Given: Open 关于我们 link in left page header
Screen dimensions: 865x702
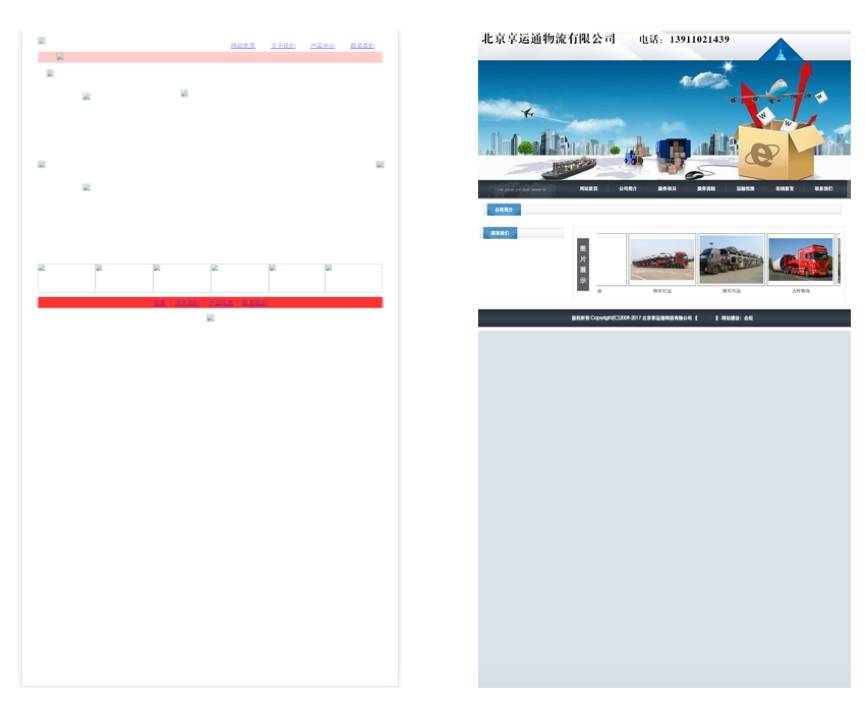Looking at the screenshot, I should point(283,45).
